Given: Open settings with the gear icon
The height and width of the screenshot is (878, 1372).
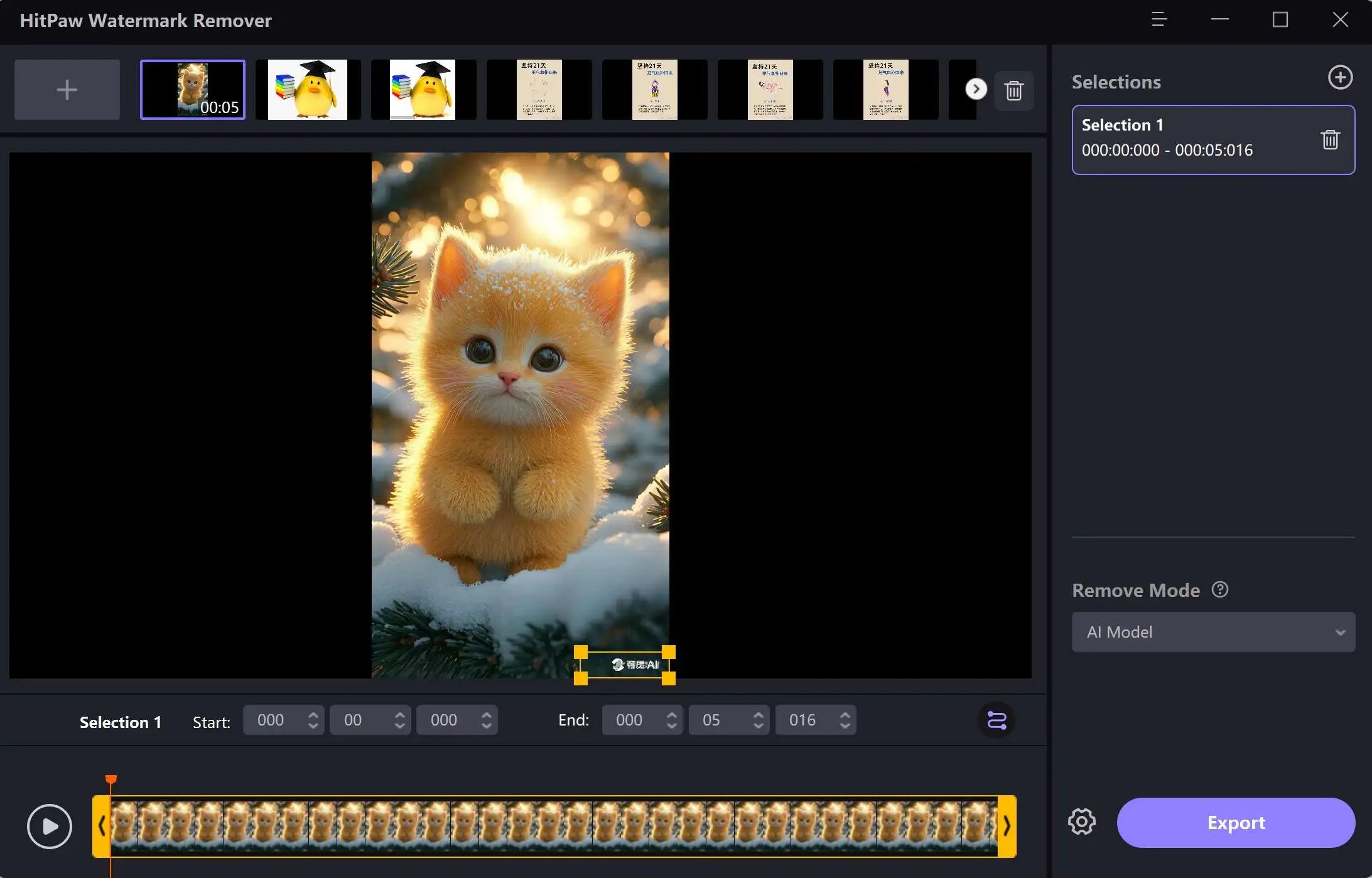Looking at the screenshot, I should pos(1081,822).
